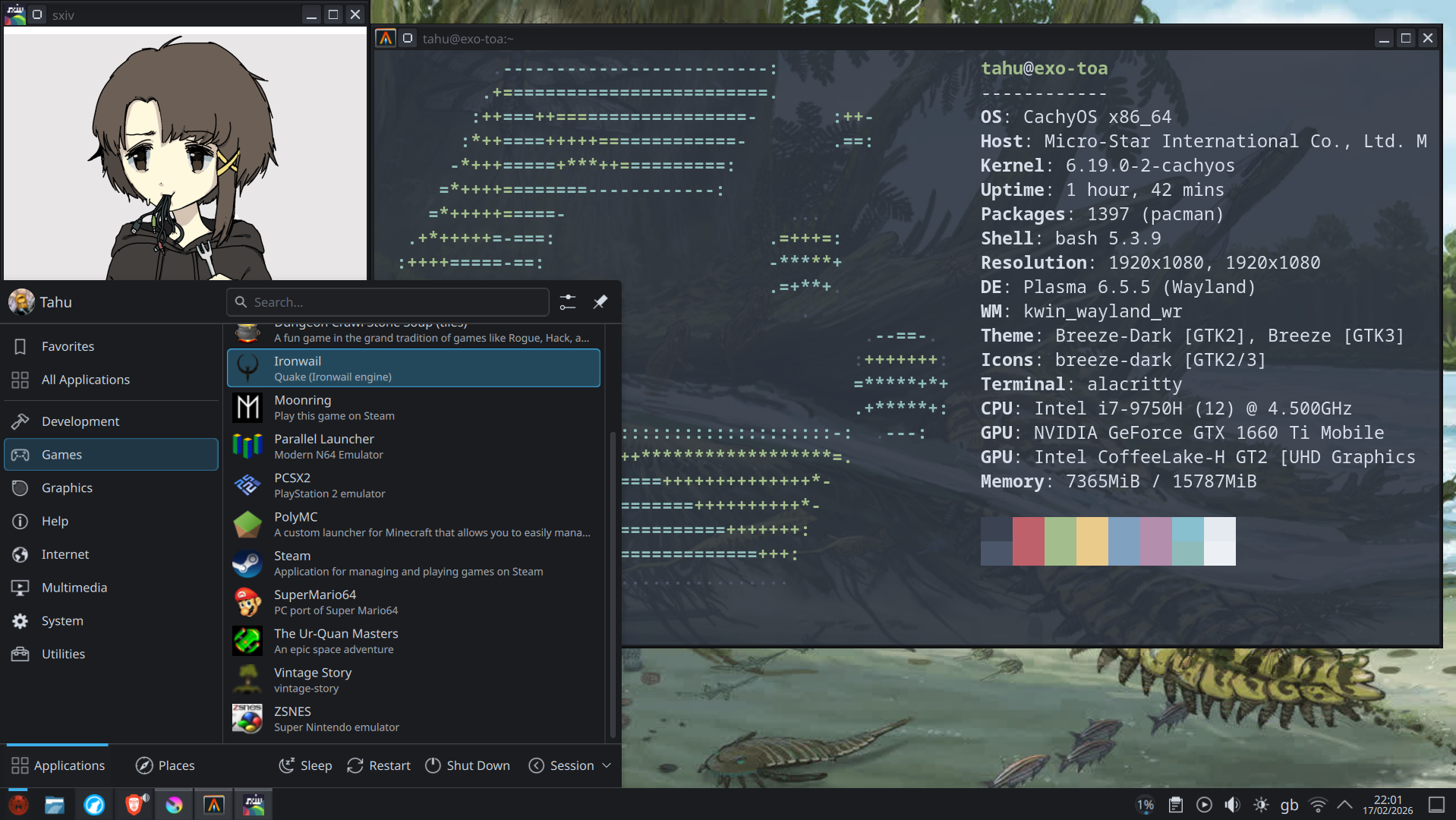The image size is (1456, 820).
Task: Click the application list scrollbar
Action: [x=613, y=585]
